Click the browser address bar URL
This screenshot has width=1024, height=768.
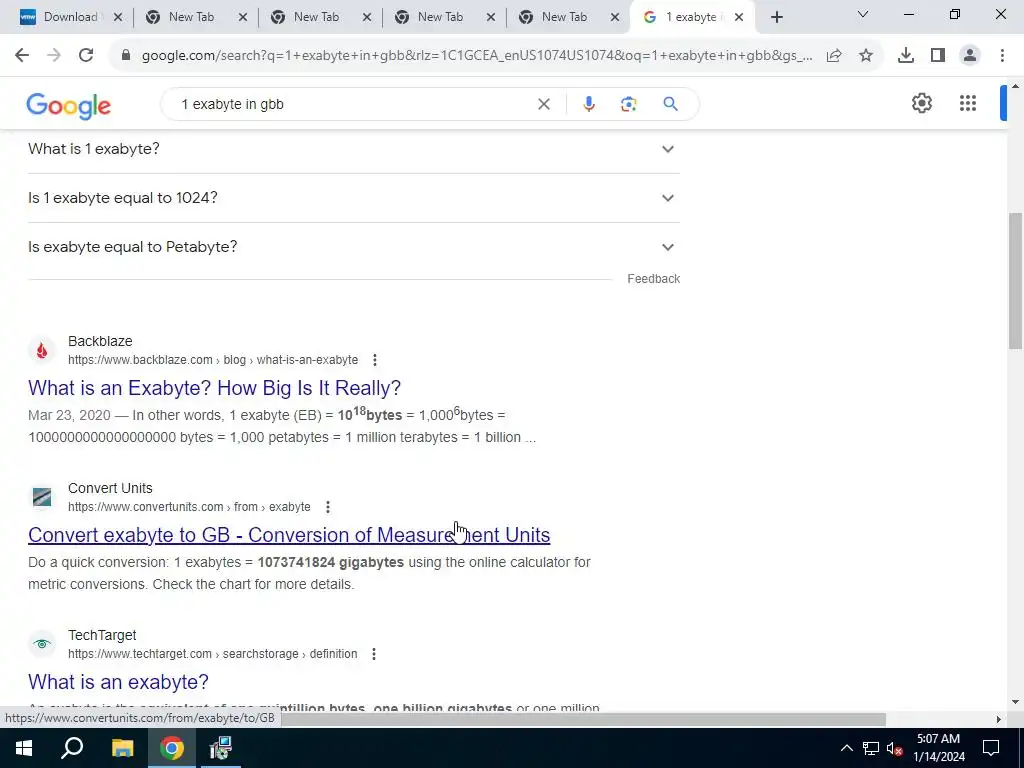click(x=477, y=56)
